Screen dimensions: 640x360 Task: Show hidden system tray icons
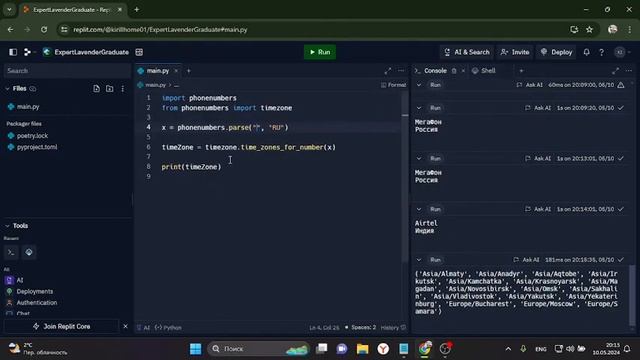(508, 349)
